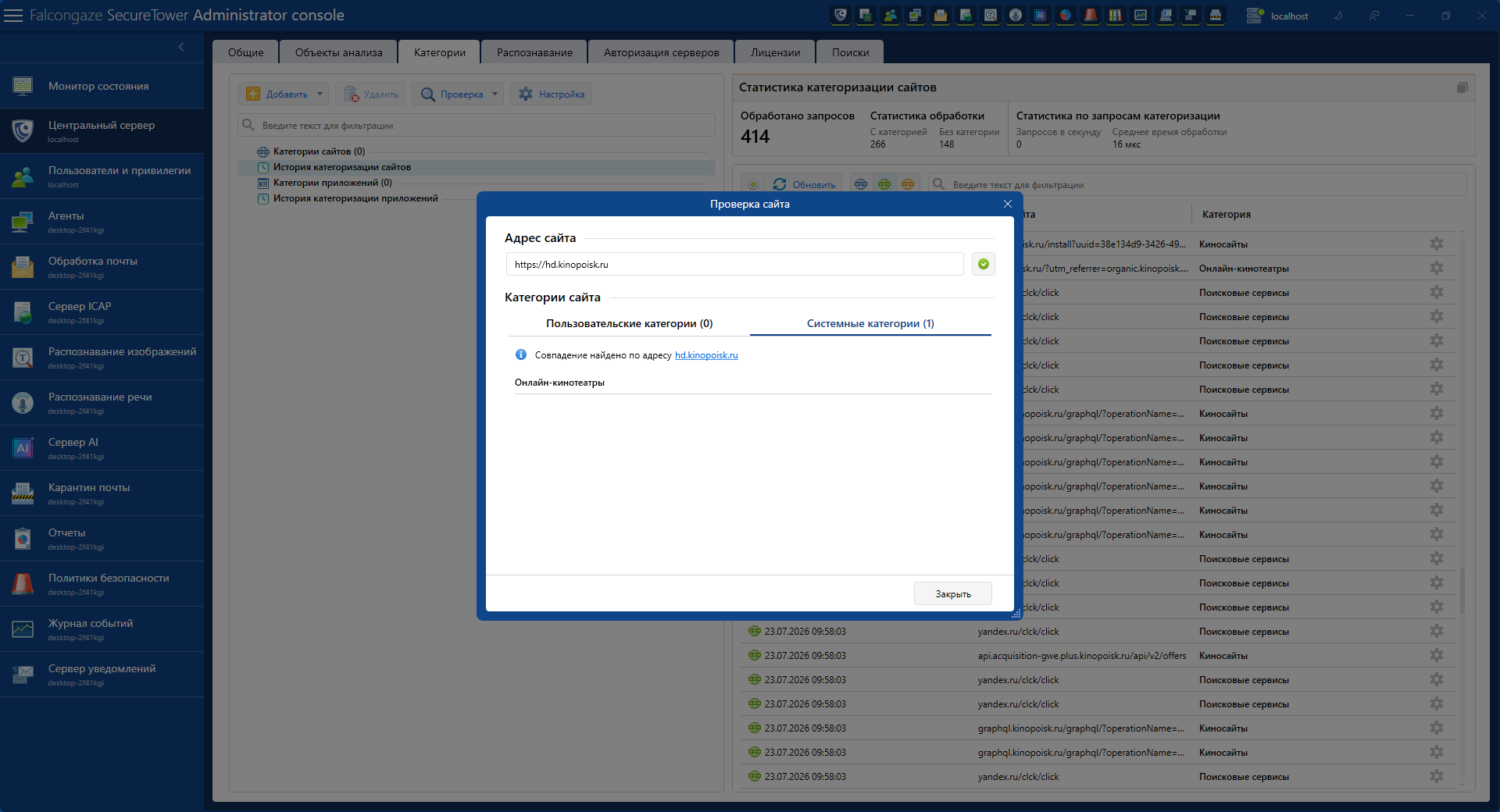Switch to the Лицензии tab
This screenshot has width=1500, height=812.
click(776, 52)
